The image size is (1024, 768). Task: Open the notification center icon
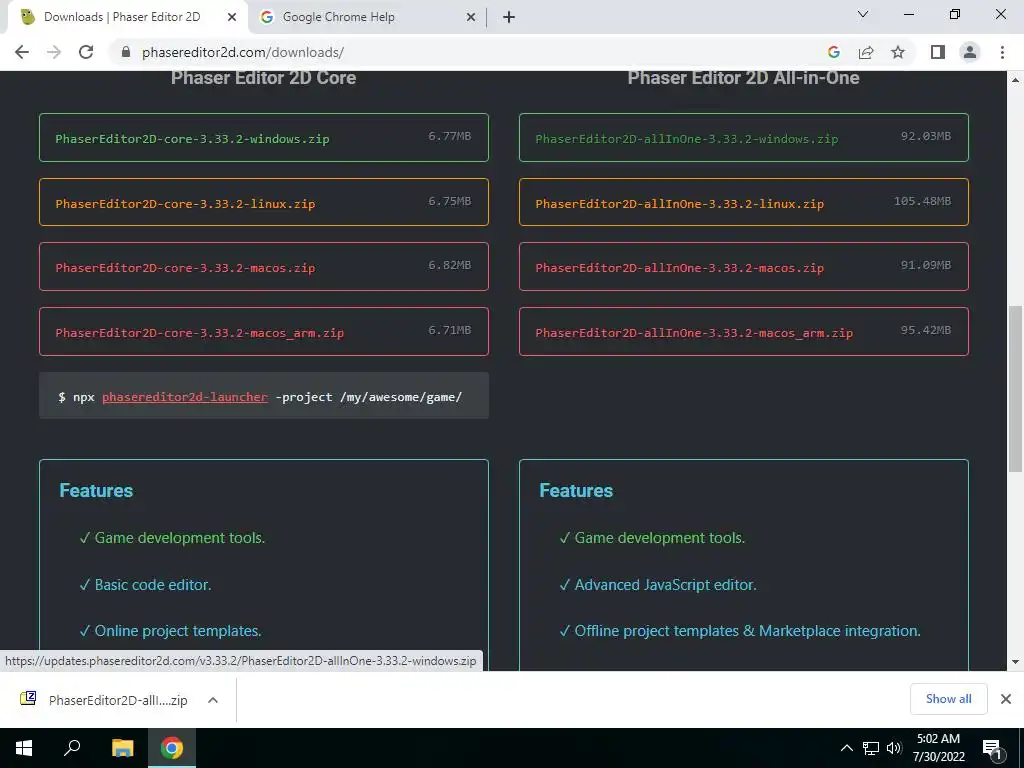992,748
